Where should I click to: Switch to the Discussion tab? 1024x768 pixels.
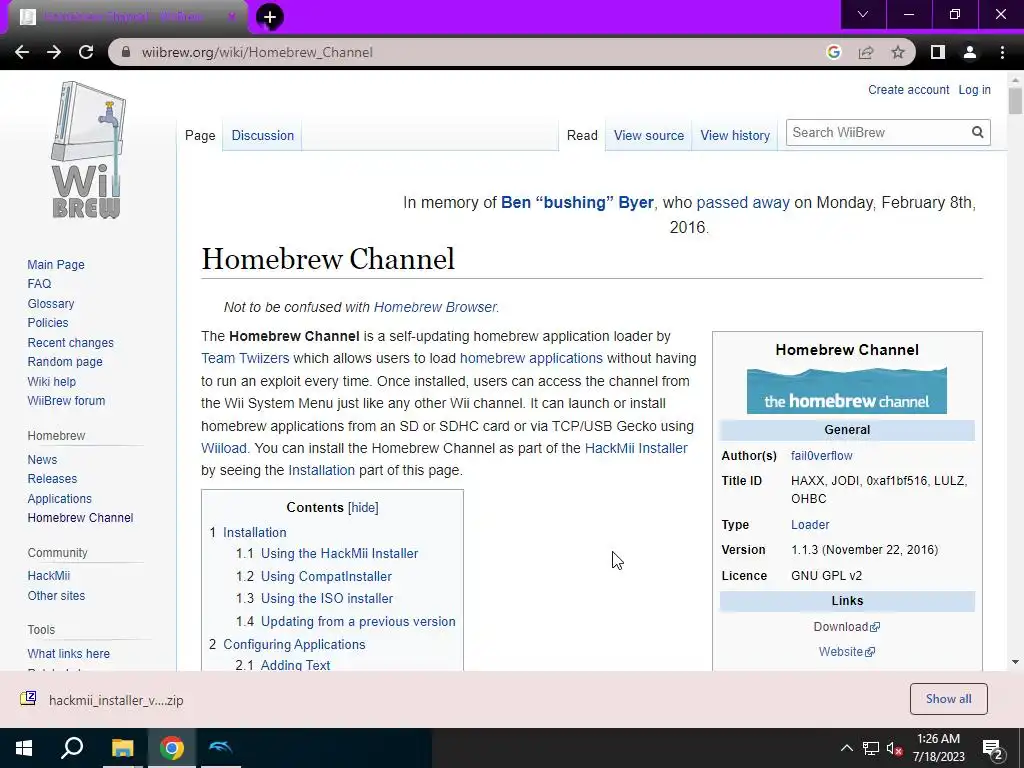click(x=263, y=135)
